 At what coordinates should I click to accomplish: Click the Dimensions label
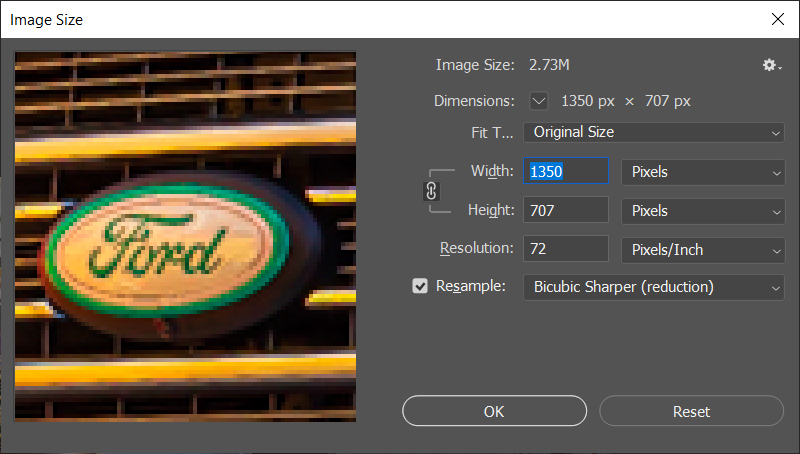(474, 101)
